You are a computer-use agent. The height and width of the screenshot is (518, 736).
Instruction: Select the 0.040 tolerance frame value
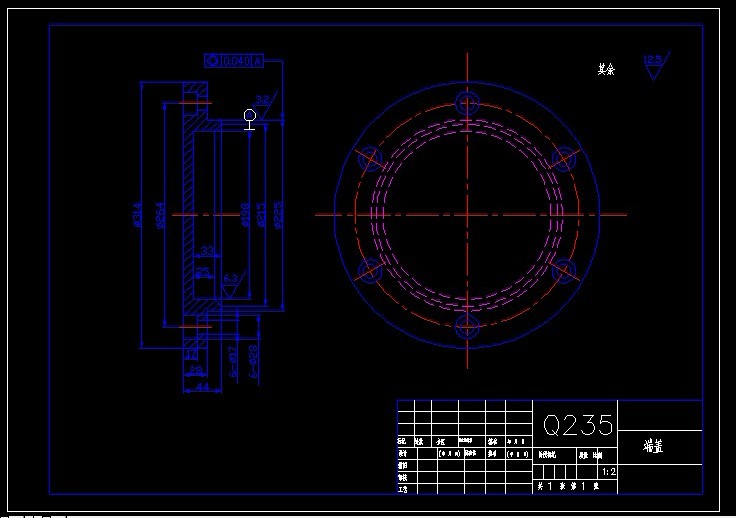coord(237,61)
